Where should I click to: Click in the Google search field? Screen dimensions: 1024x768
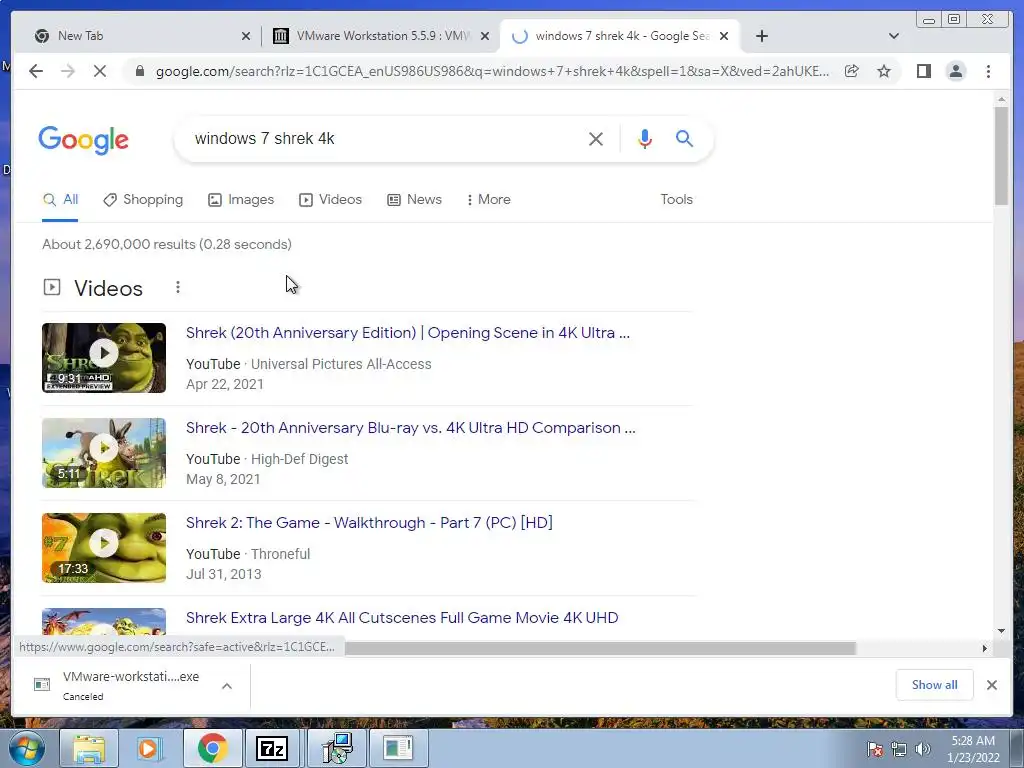pyautogui.click(x=385, y=138)
